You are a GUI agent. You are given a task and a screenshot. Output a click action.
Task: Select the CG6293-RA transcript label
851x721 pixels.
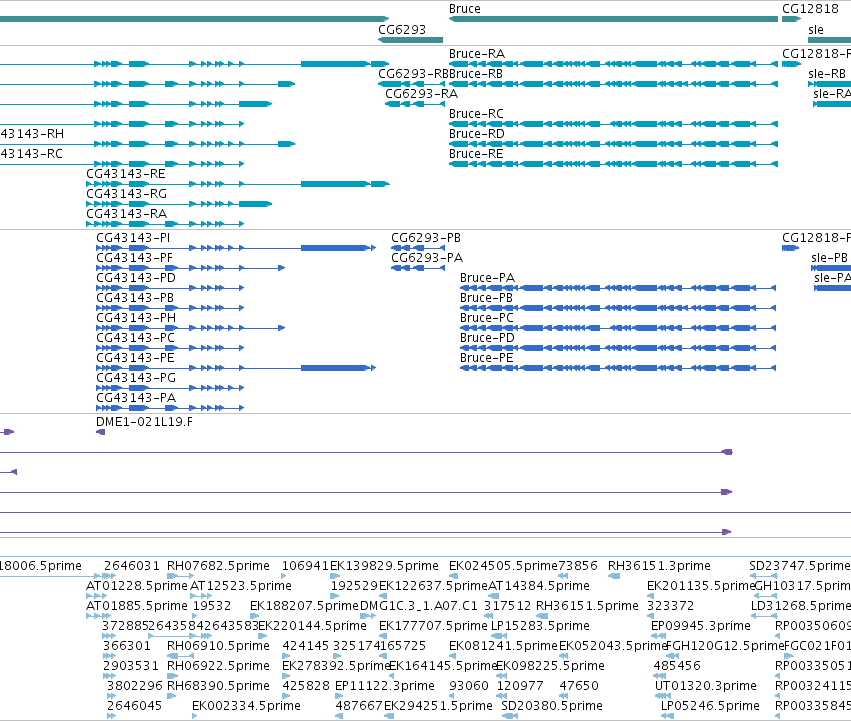421,93
